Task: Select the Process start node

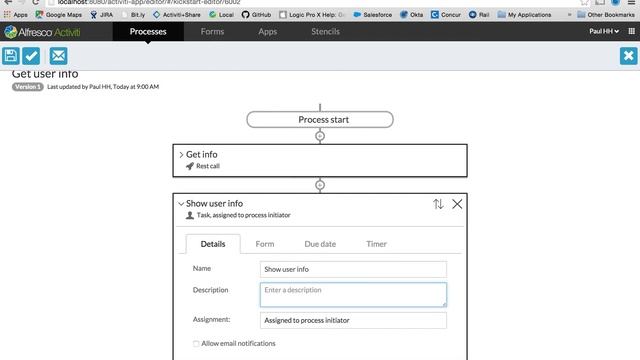Action: point(320,120)
